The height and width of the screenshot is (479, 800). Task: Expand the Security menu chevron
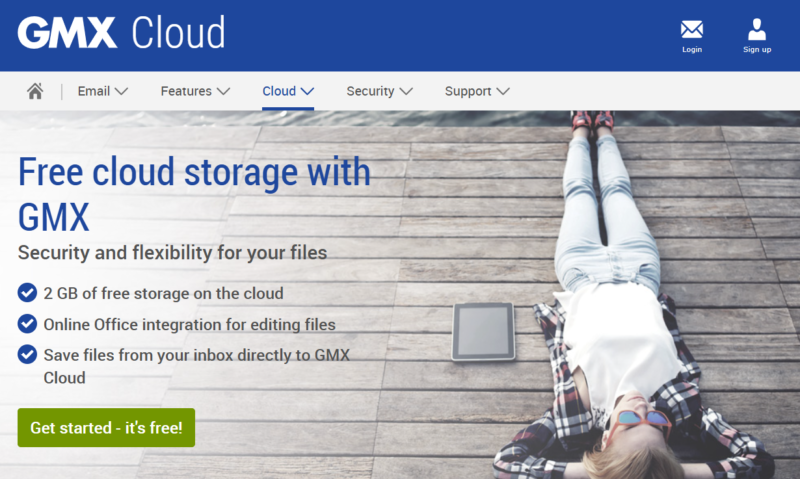[x=406, y=92]
